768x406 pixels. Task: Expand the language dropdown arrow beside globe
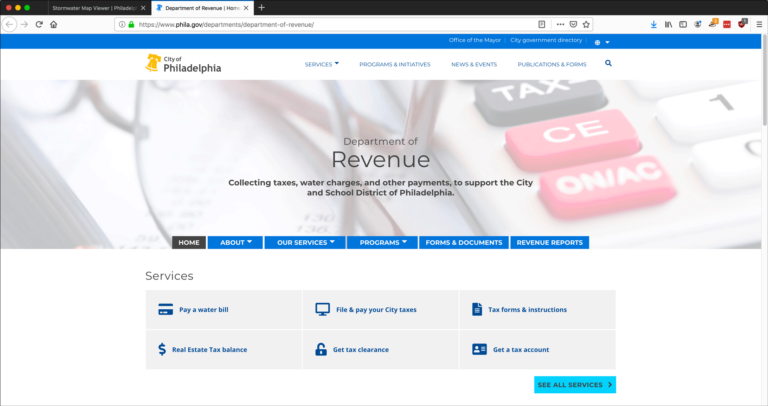(x=607, y=43)
